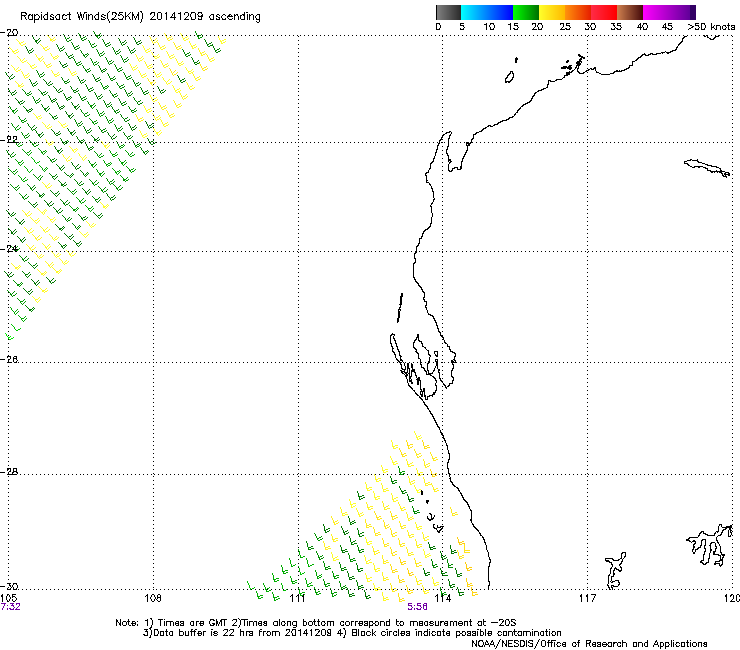Click the 'Note: 1) Times are GMT' line
Image resolution: width=740 pixels, height=650 pixels.
316,623
